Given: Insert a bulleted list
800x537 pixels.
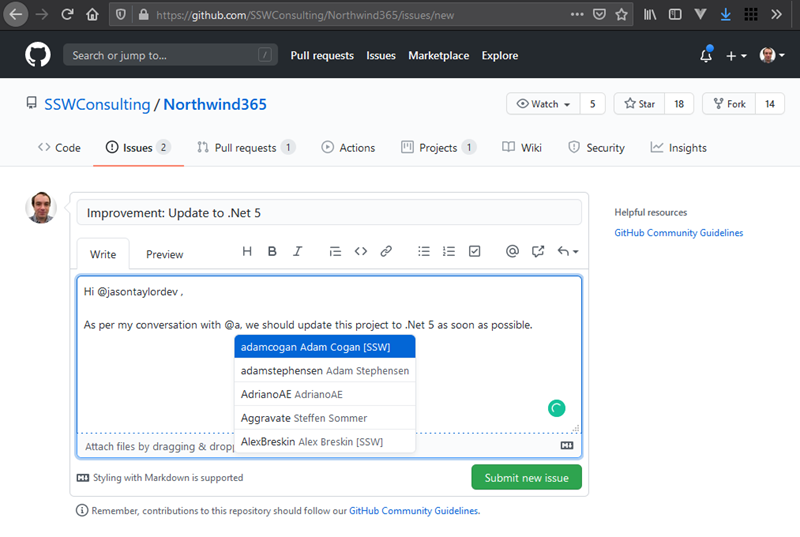Looking at the screenshot, I should pos(424,252).
